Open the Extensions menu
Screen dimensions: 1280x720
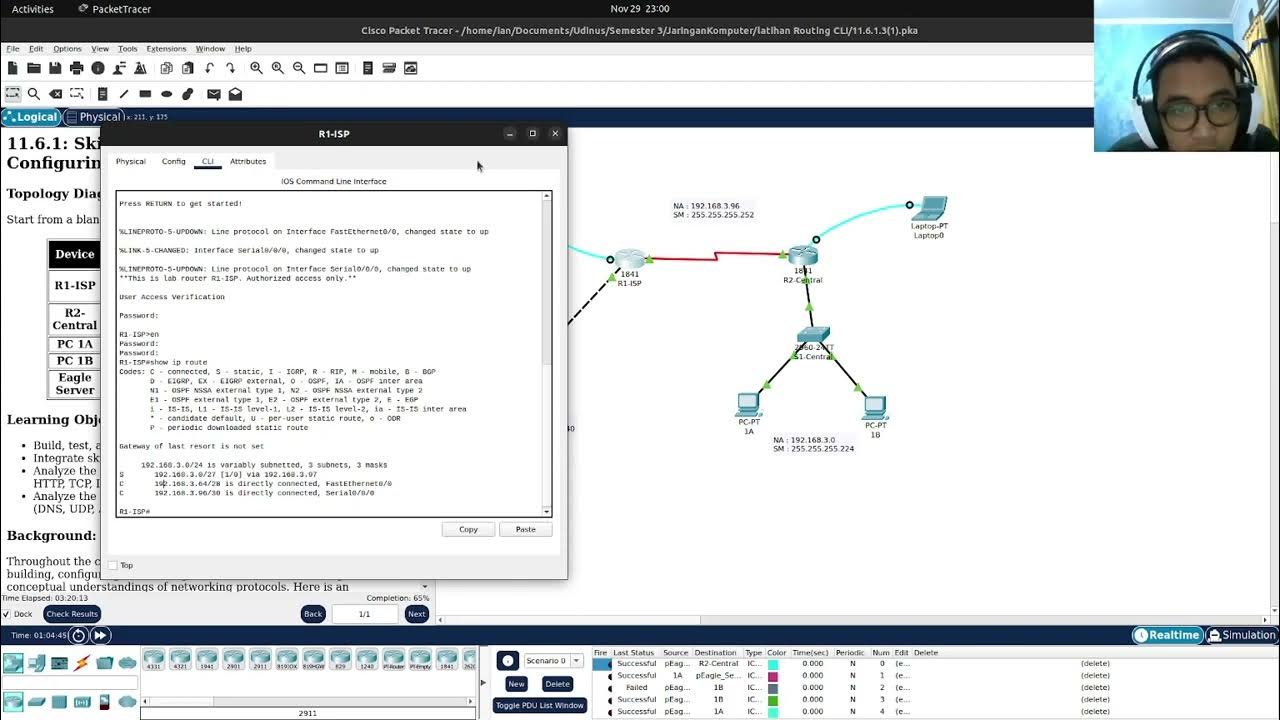(x=166, y=48)
